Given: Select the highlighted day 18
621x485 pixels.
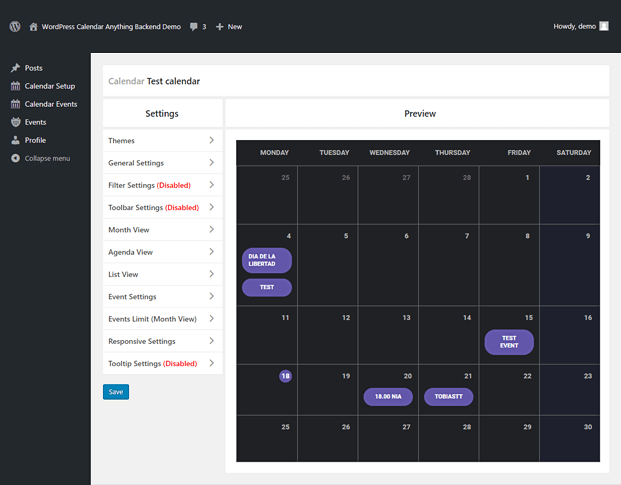Looking at the screenshot, I should click(286, 376).
